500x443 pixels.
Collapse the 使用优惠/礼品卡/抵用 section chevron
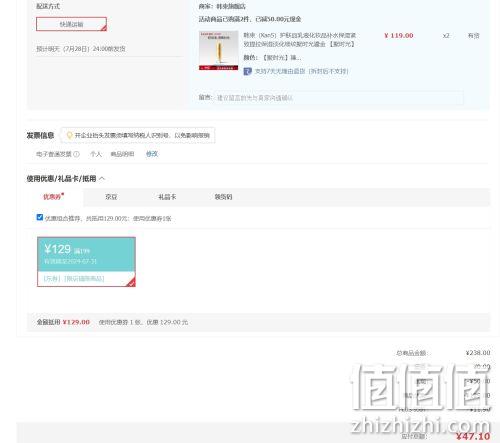pos(102,179)
